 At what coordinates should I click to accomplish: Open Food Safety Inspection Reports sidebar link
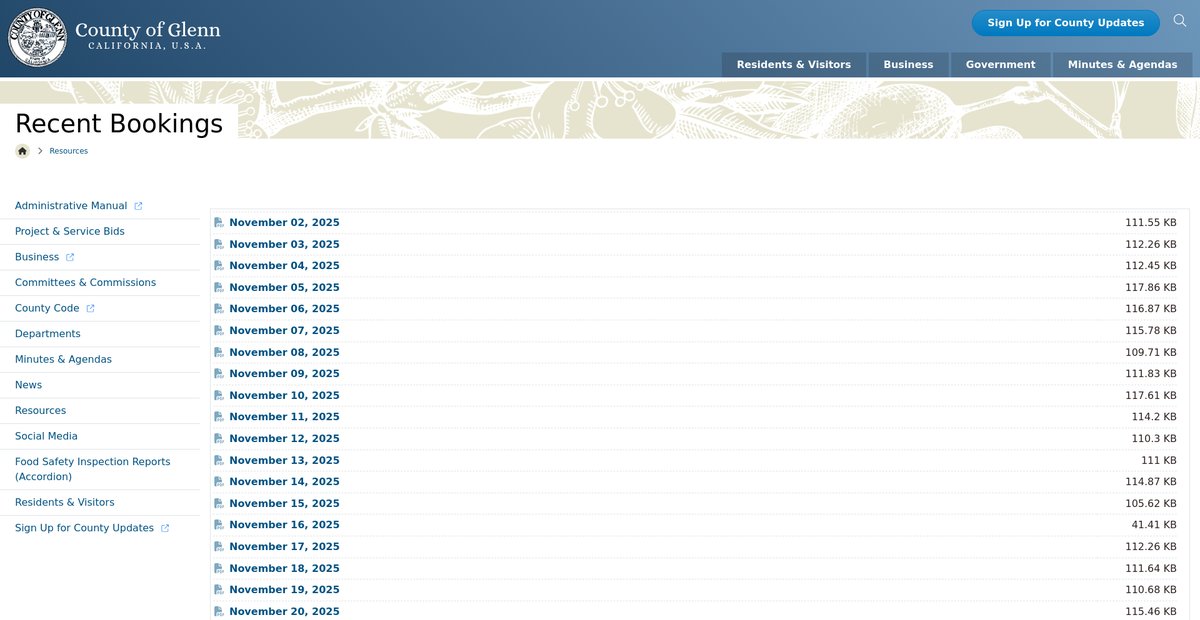[92, 469]
